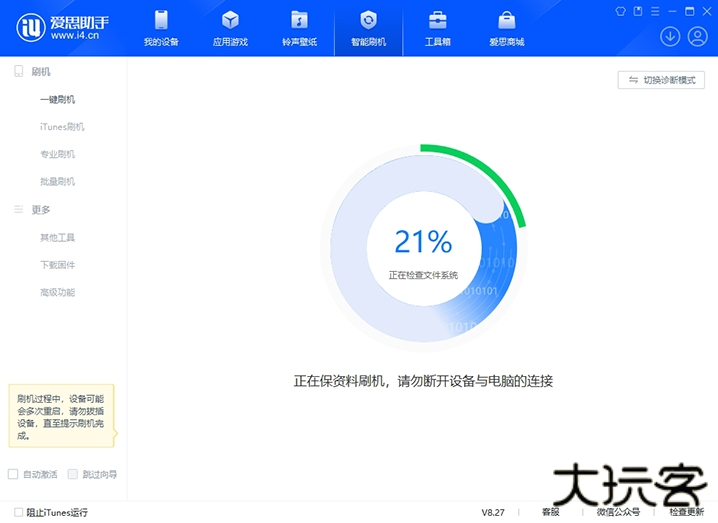Enable 跳过向导 checkbox
718x523 pixels.
tap(72, 474)
